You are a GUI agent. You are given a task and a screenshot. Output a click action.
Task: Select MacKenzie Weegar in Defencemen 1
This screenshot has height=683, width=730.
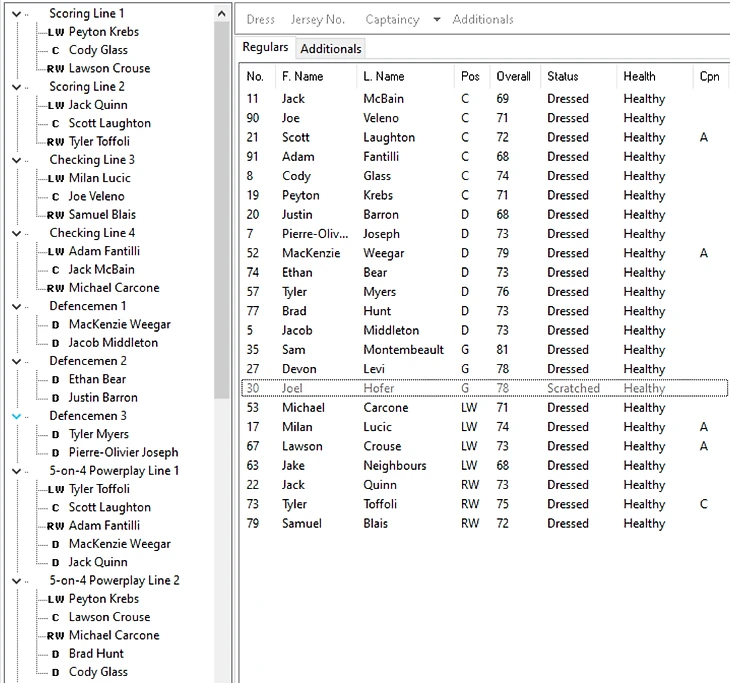point(120,325)
